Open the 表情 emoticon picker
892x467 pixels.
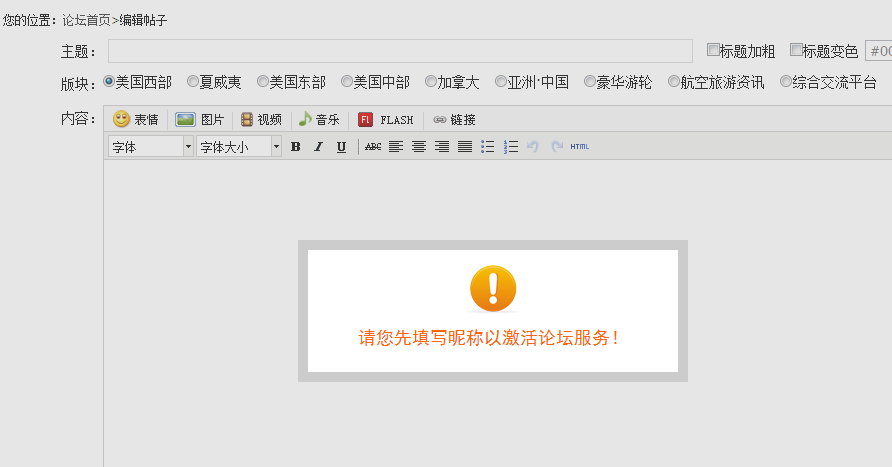(x=135, y=119)
